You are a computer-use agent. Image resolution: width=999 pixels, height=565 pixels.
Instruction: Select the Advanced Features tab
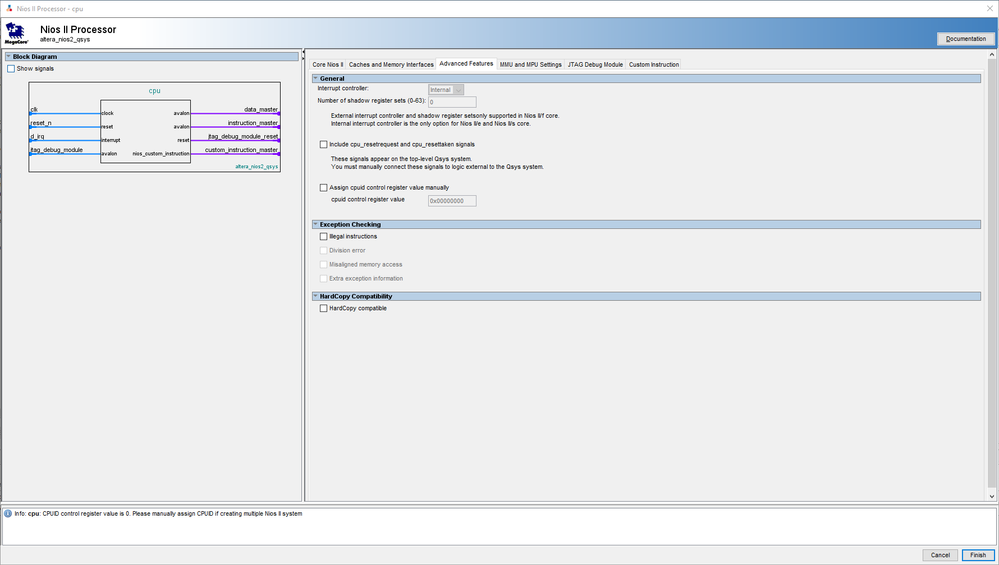click(466, 64)
